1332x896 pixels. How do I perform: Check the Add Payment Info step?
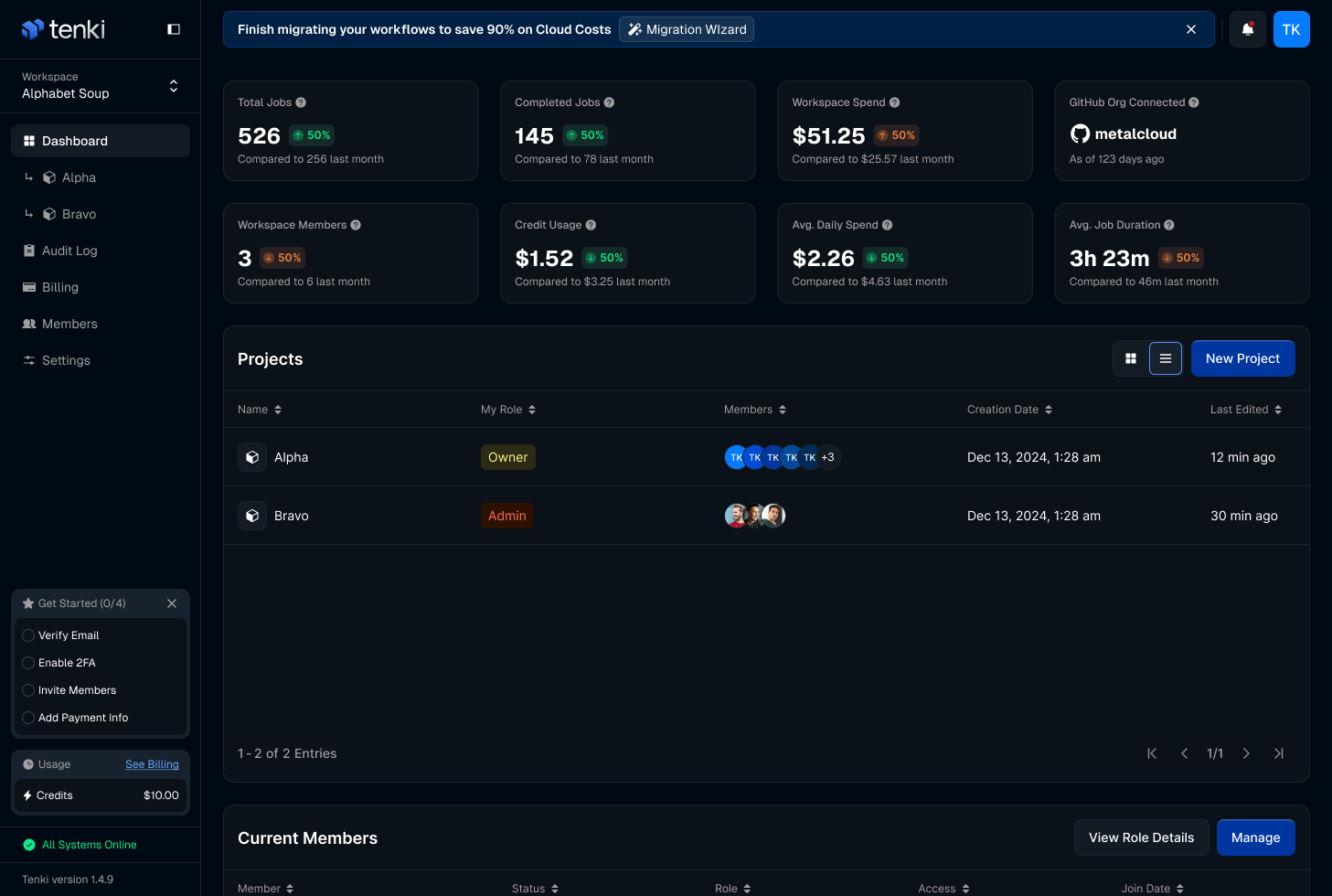point(28,718)
